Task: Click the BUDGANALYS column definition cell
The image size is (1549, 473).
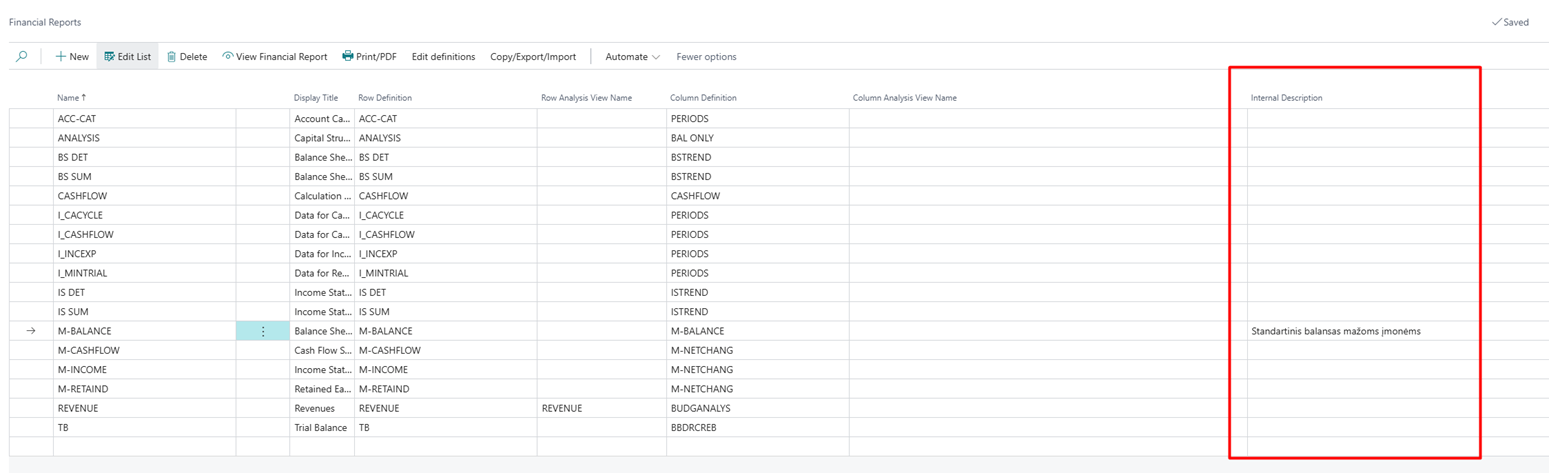Action: (758, 409)
